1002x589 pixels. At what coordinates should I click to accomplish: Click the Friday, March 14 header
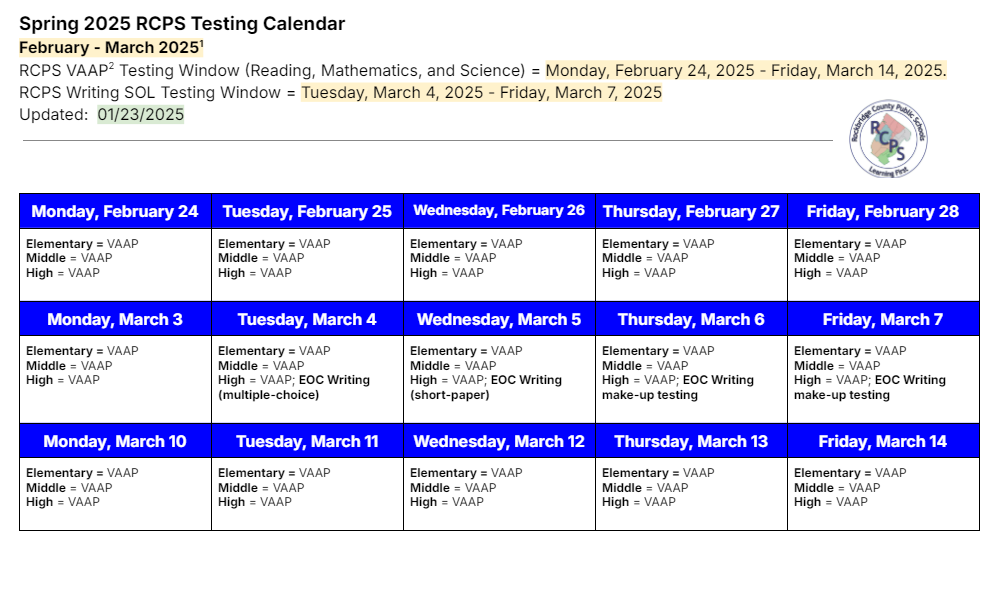pyautogui.click(x=883, y=441)
